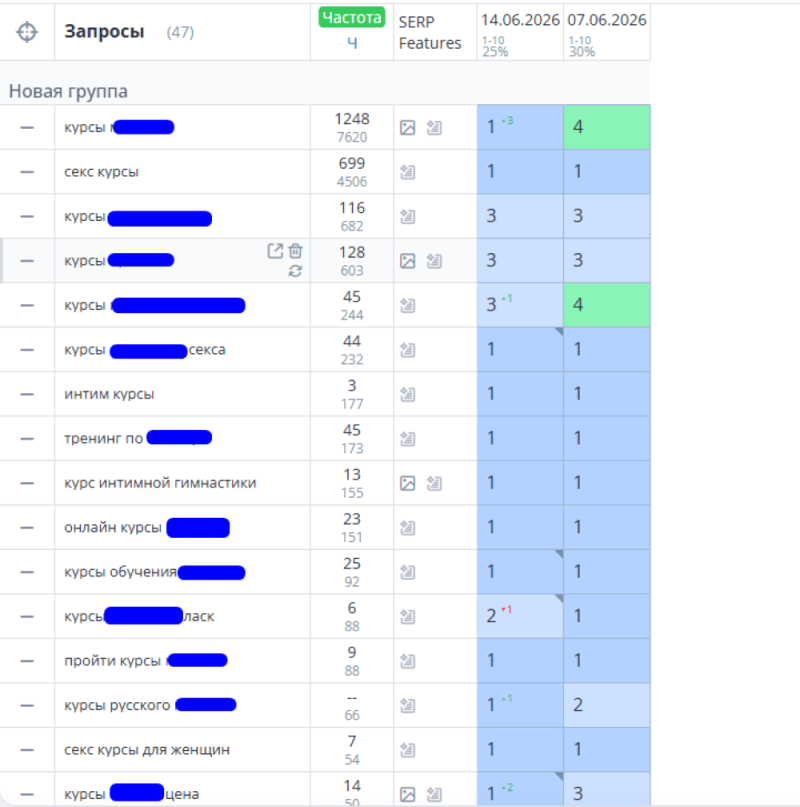This screenshot has width=800, height=807.
Task: Click the "25%" top-10 share under 14.06.2026
Action: (x=495, y=51)
